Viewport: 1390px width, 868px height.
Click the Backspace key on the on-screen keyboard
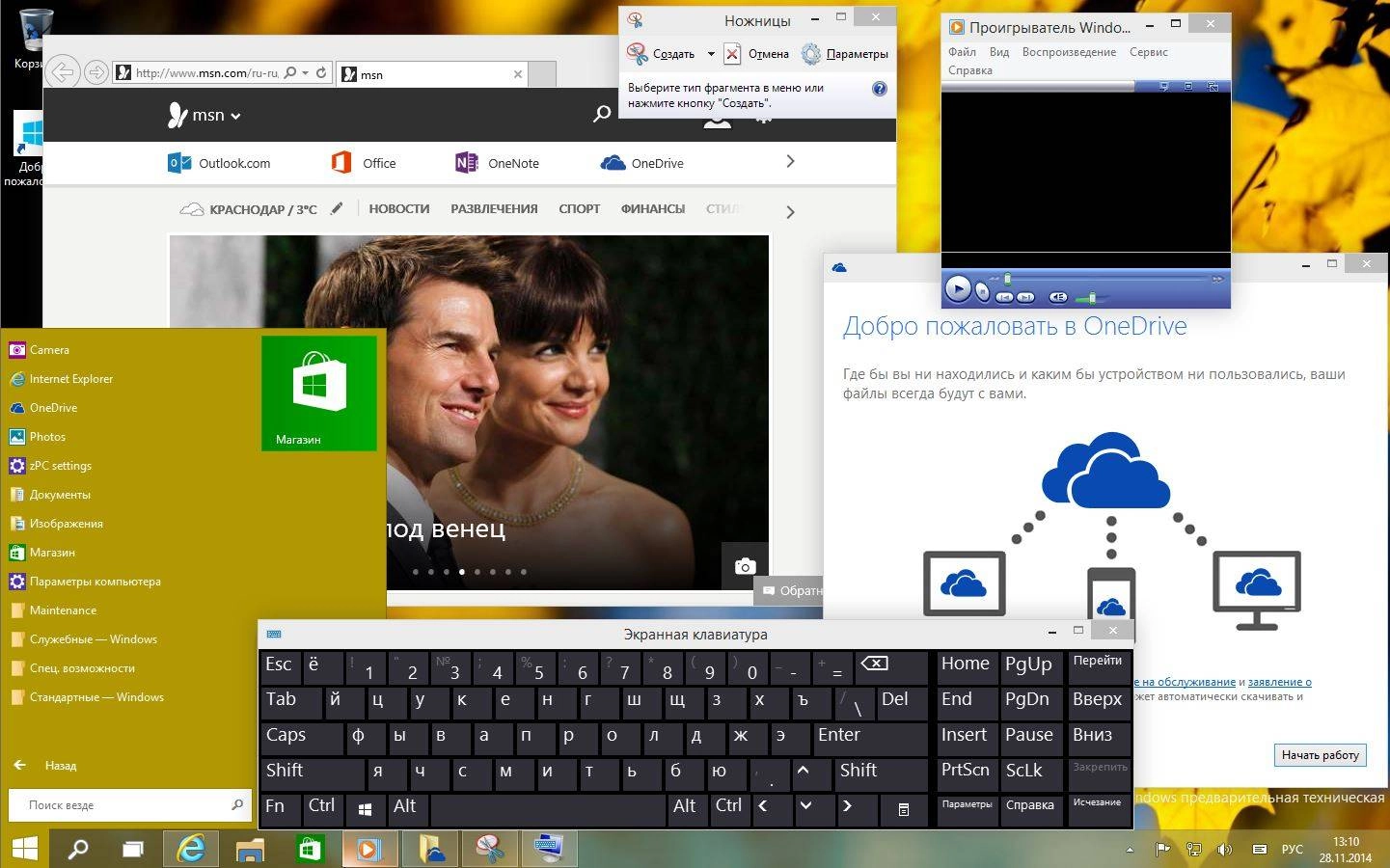892,667
